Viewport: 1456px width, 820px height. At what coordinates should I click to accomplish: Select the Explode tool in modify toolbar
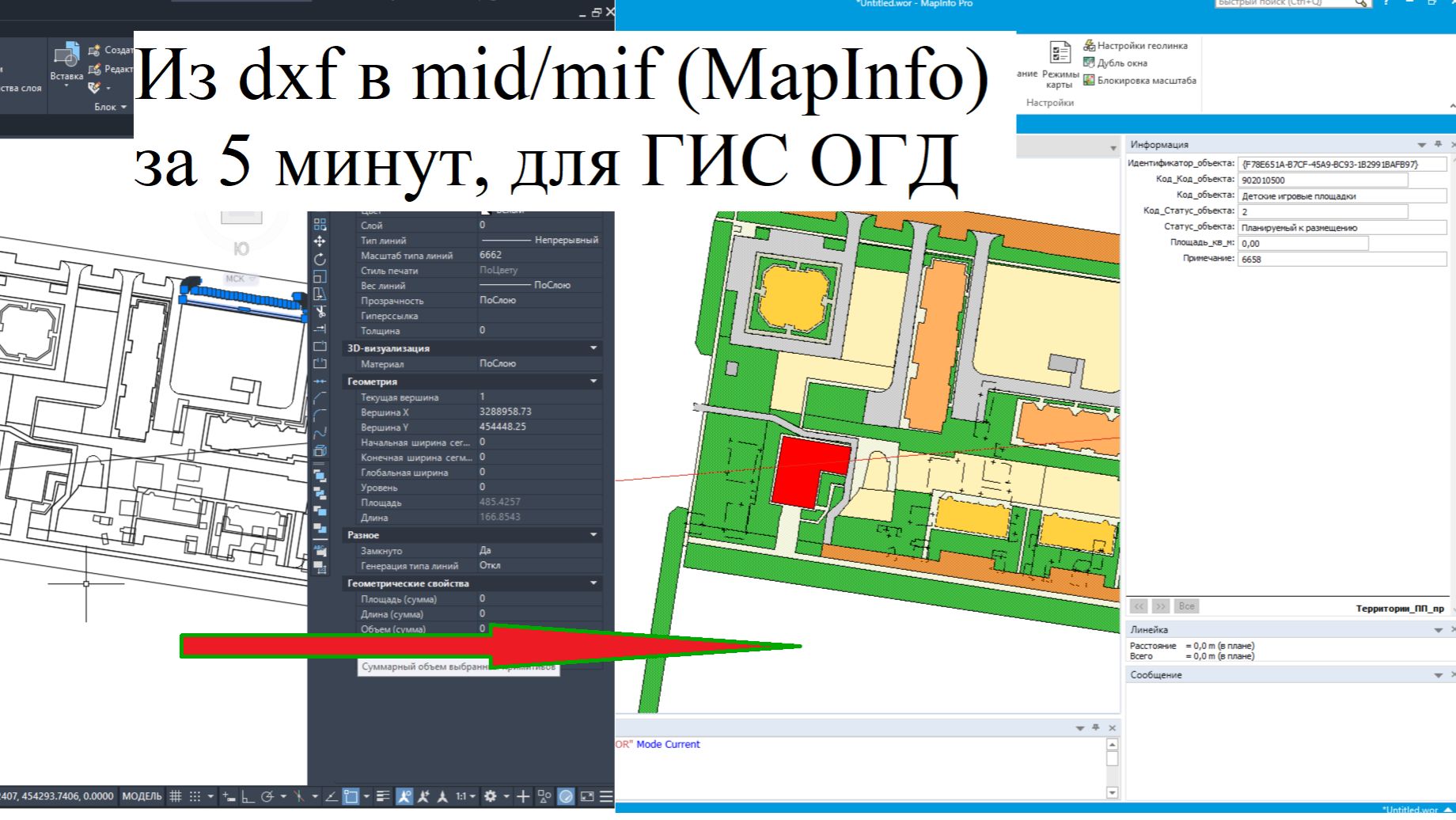point(320,450)
